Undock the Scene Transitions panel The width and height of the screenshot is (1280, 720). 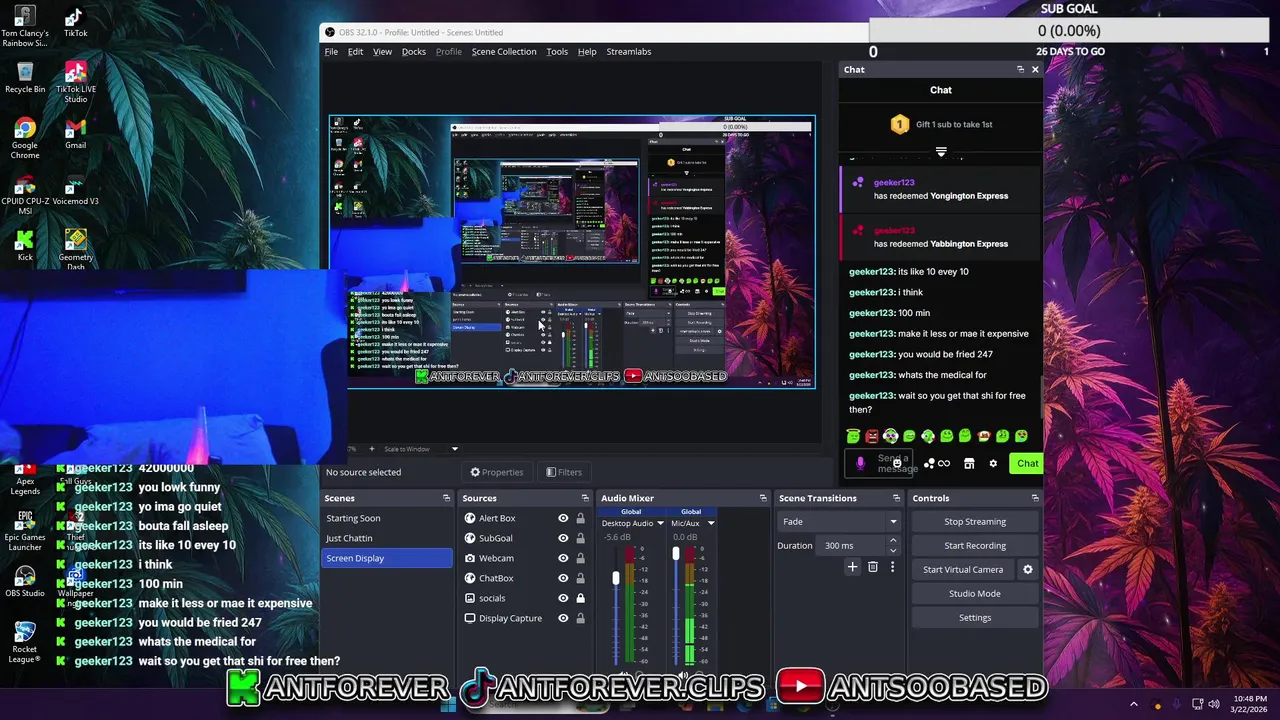pyautogui.click(x=896, y=498)
